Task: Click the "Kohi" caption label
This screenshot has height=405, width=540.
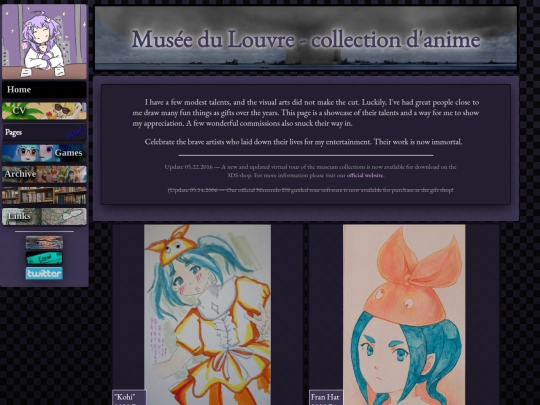Action: pyautogui.click(x=129, y=397)
